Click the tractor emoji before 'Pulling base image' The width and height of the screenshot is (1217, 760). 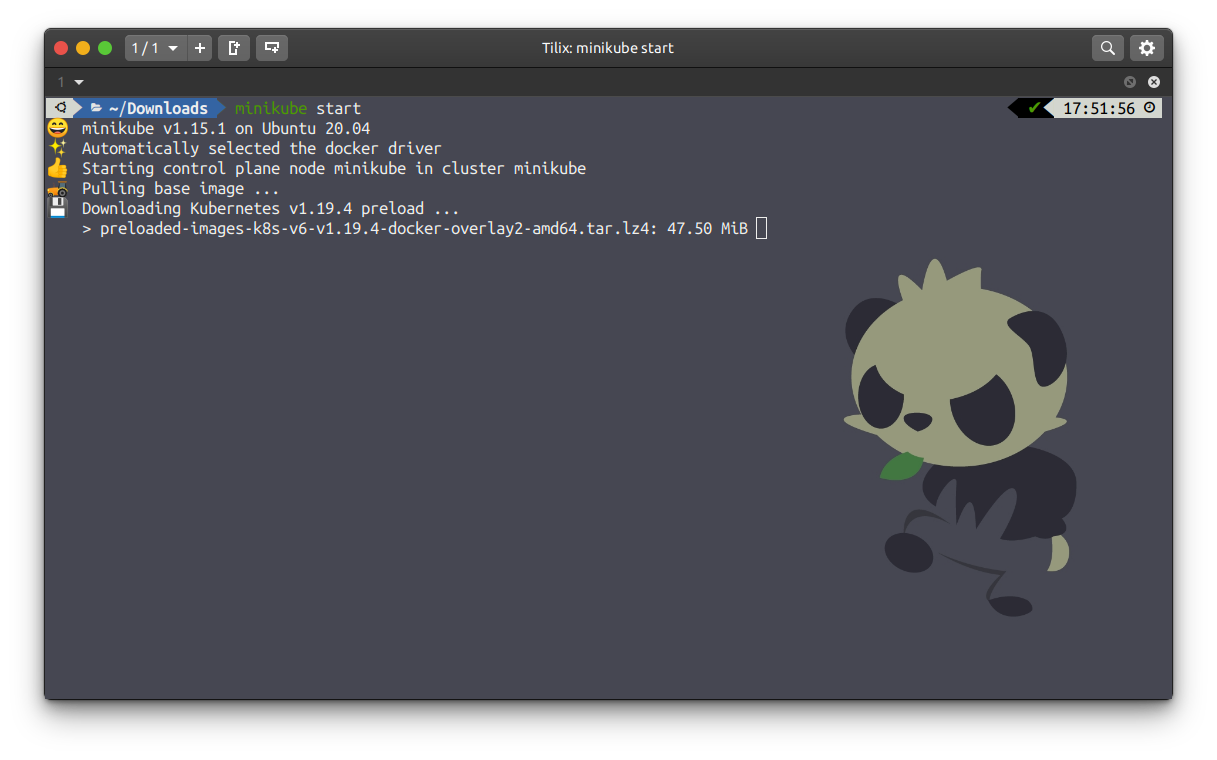[x=58, y=188]
